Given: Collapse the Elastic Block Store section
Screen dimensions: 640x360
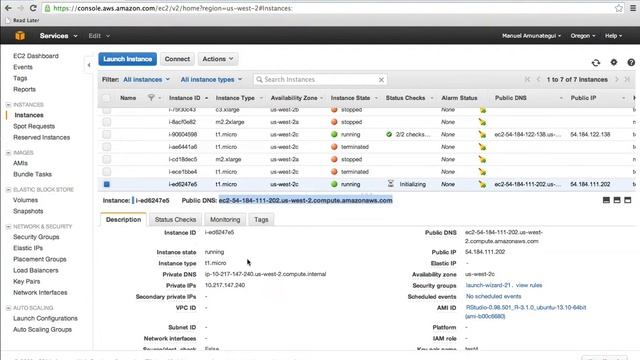Looking at the screenshot, I should [8, 190].
